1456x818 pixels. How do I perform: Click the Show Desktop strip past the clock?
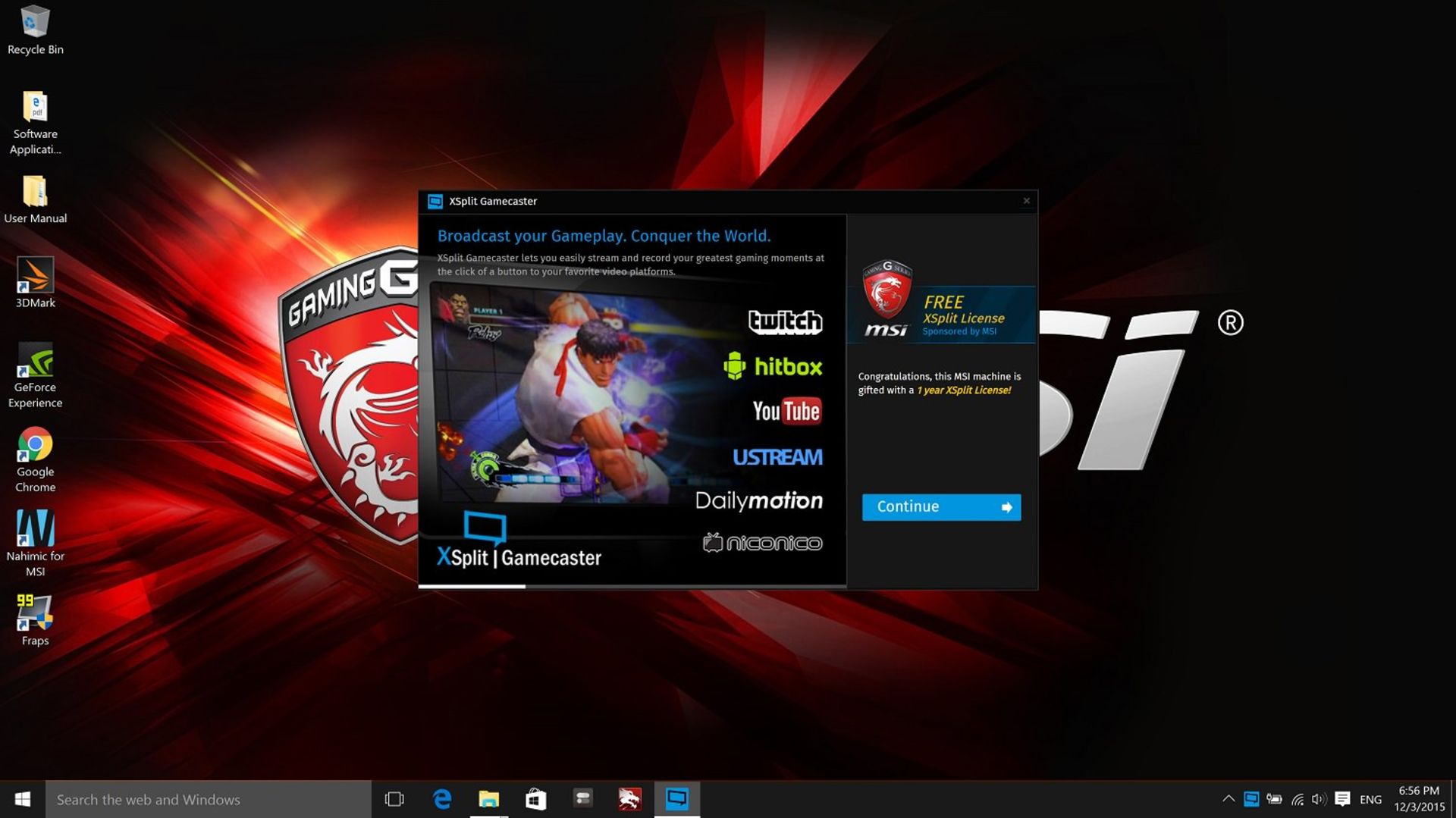(x=1453, y=799)
